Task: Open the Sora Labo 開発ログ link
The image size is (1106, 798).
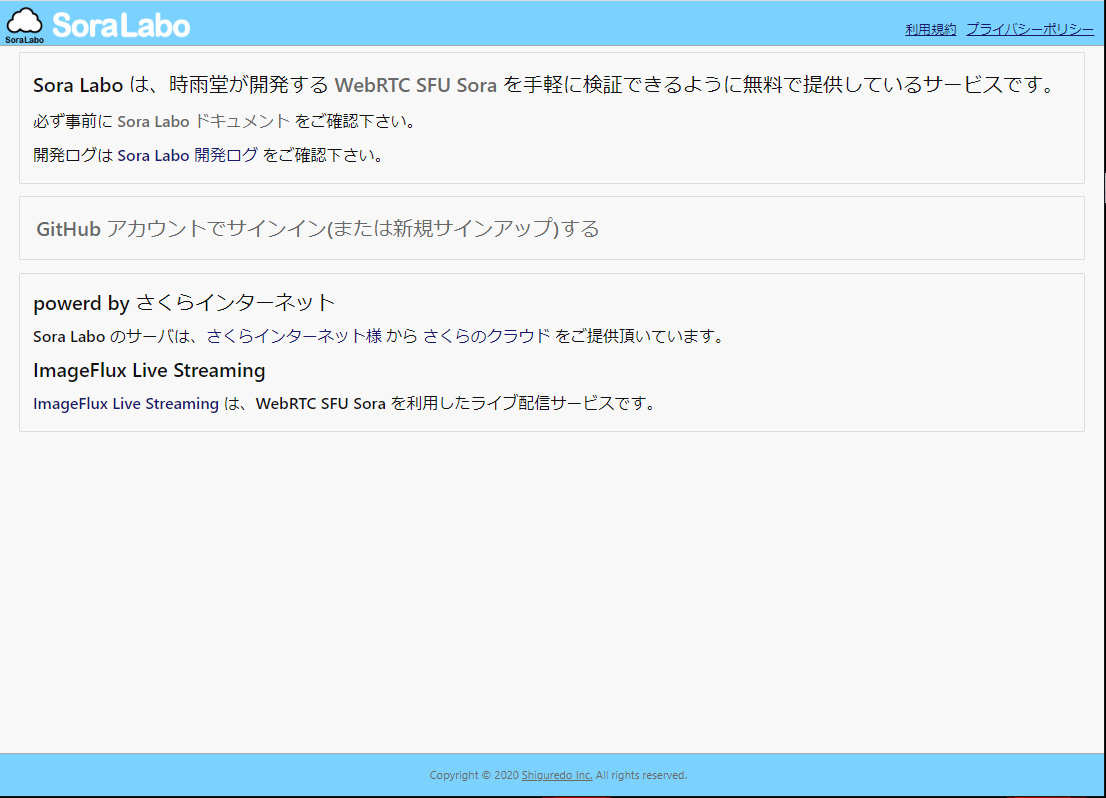Action: click(188, 155)
